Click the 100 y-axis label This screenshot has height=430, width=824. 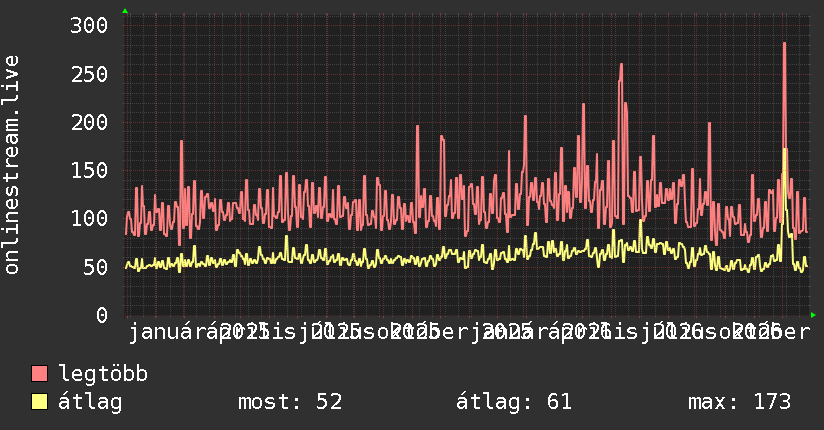click(89, 218)
